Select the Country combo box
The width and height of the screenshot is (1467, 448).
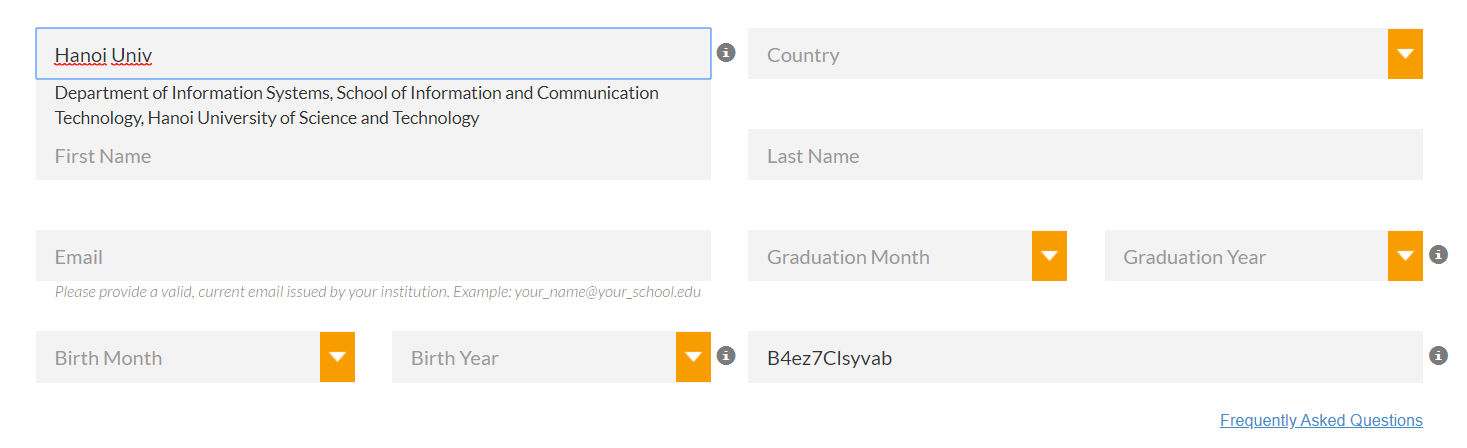coord(1067,54)
